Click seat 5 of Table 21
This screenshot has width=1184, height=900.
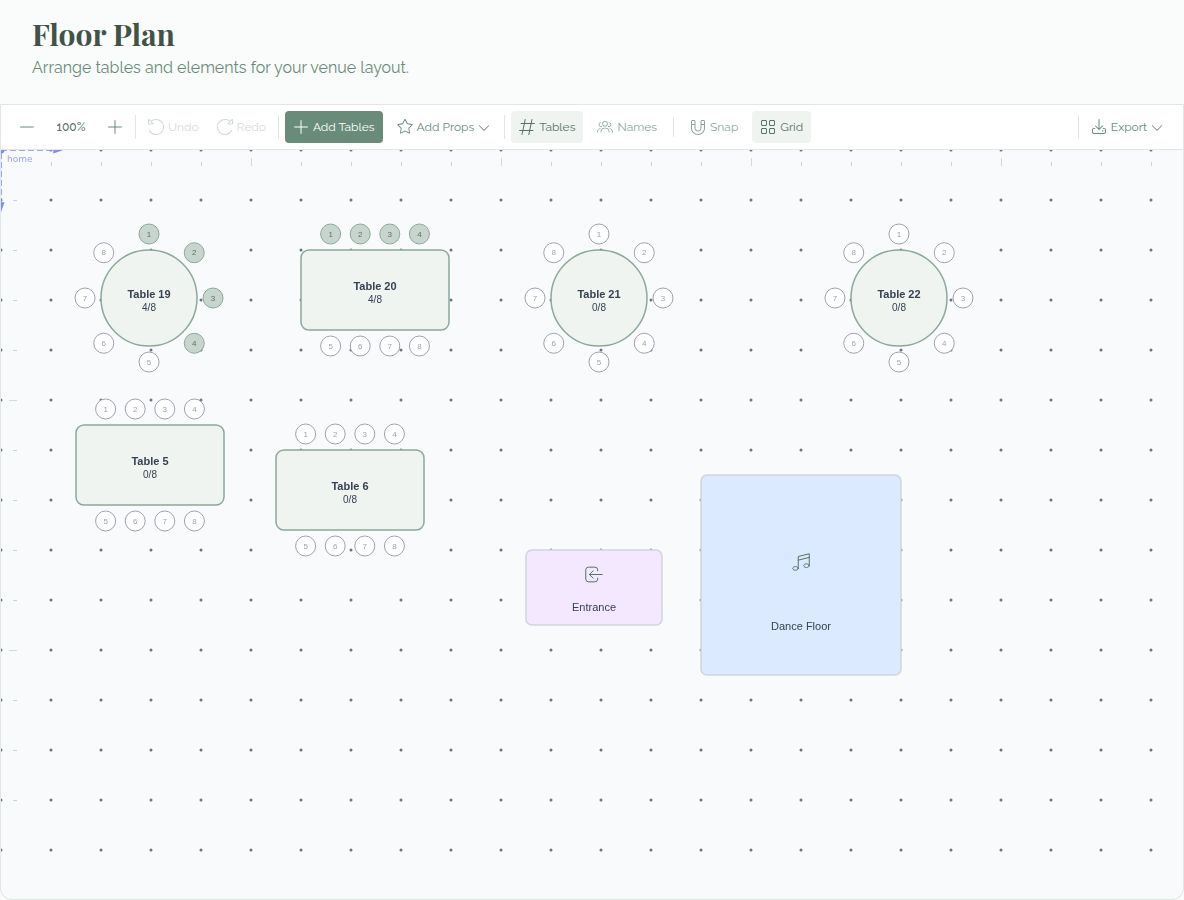point(599,362)
